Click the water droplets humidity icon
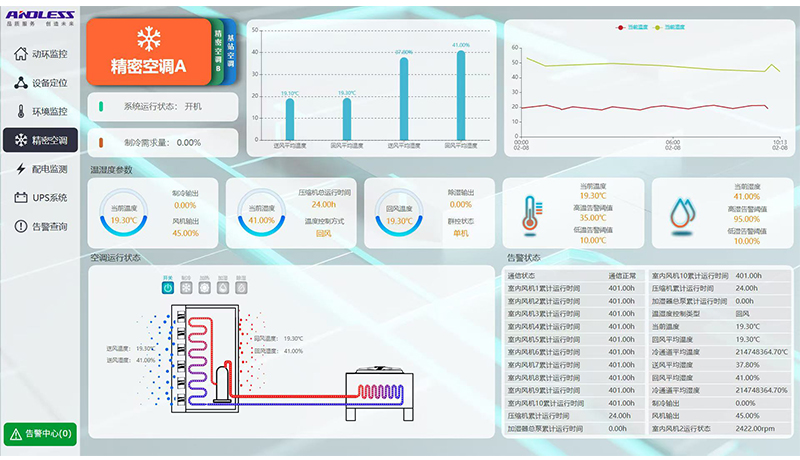 (x=682, y=214)
